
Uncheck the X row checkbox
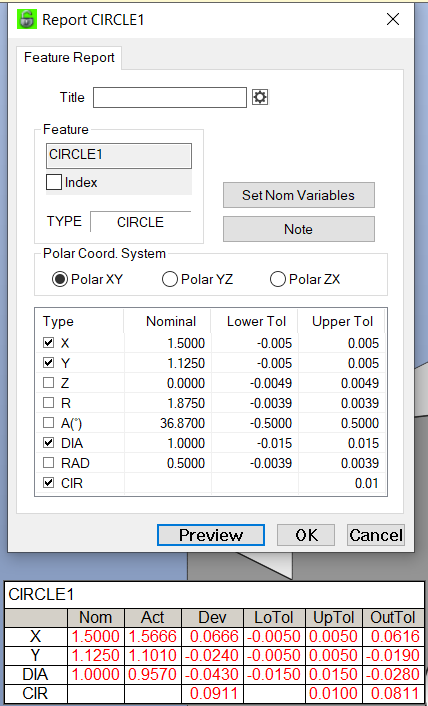[x=48, y=344]
